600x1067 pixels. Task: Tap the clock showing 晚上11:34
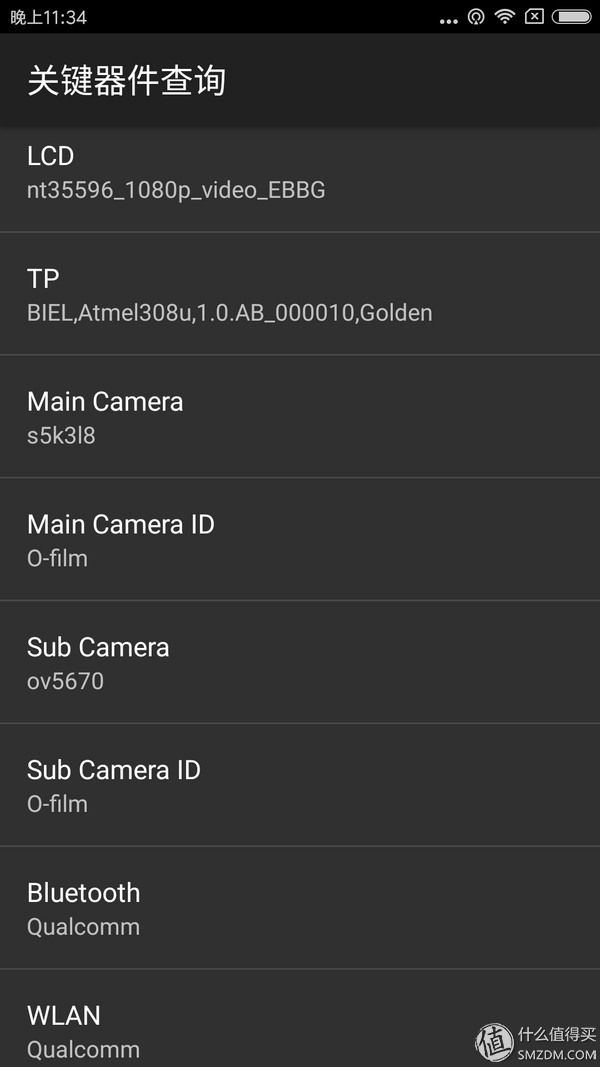pos(48,17)
